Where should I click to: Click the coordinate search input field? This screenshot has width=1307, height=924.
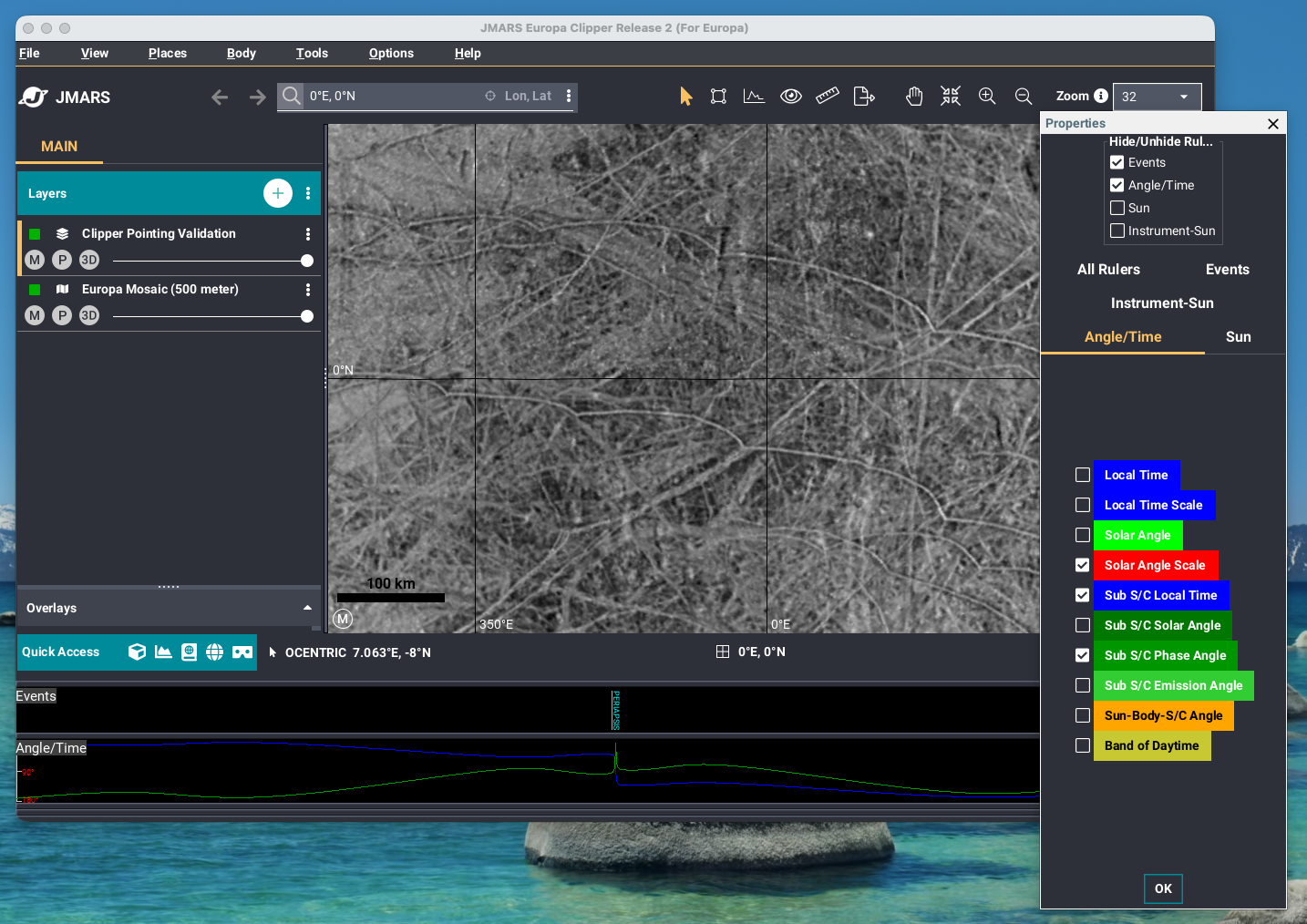394,96
